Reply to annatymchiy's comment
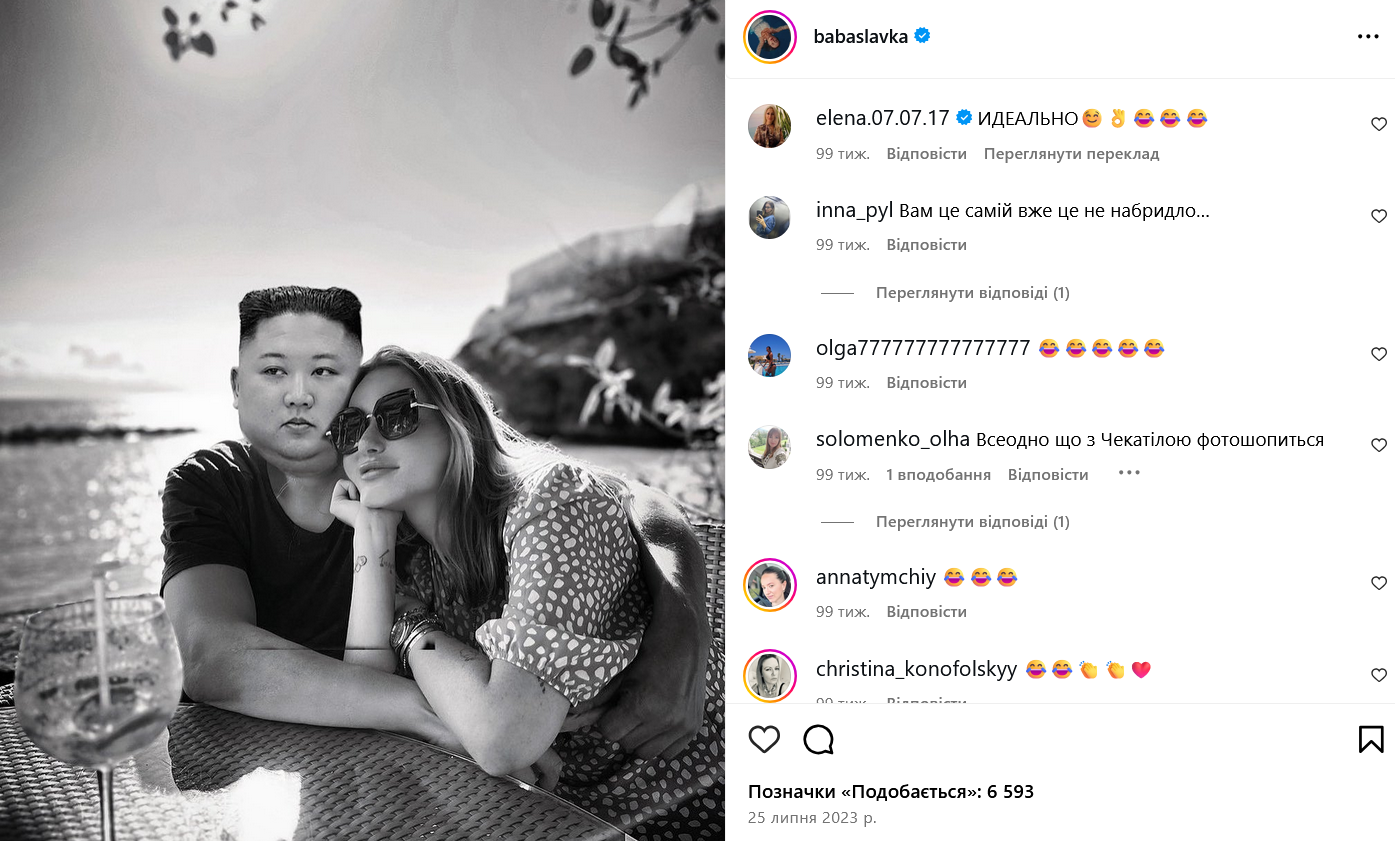The width and height of the screenshot is (1395, 841). tap(926, 612)
